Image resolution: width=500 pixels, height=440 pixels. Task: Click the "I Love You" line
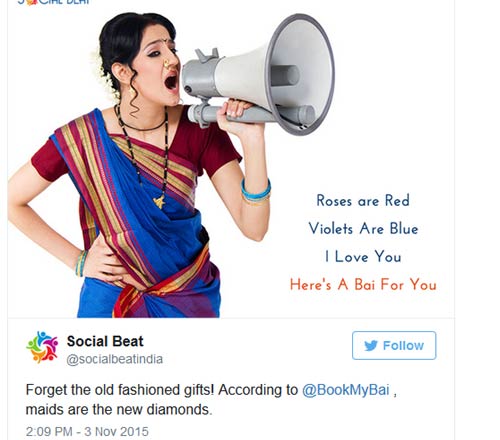point(363,257)
